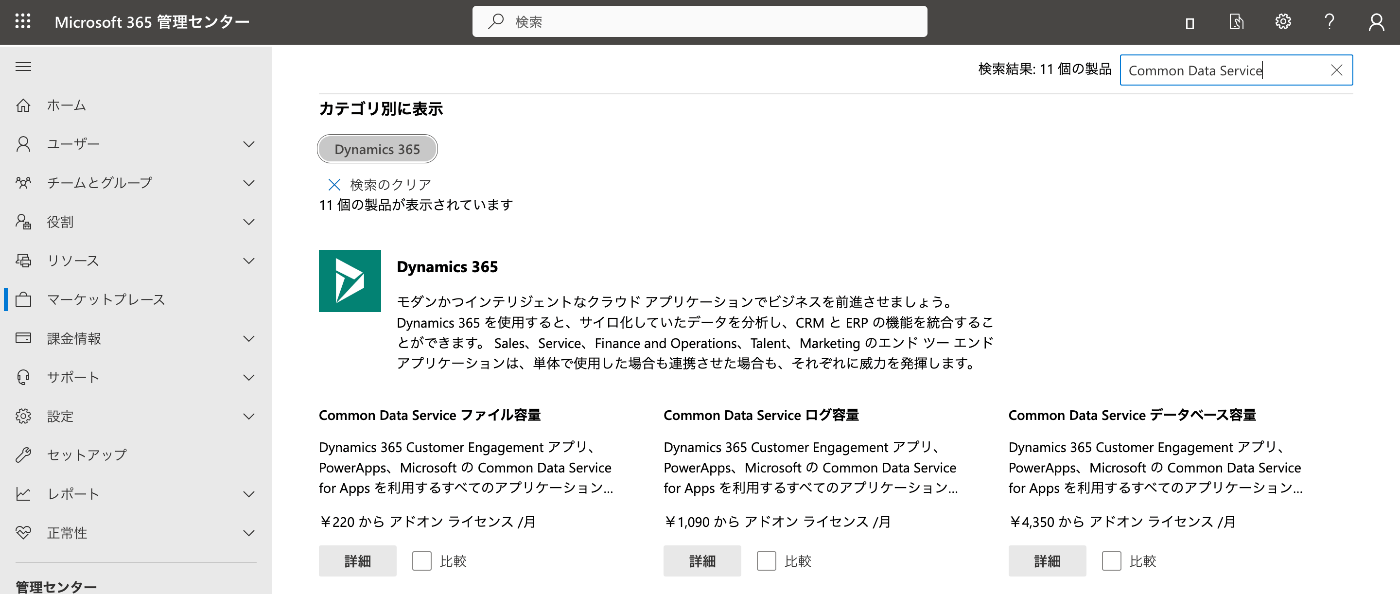Screen dimensions: 1400x594
Task: Click the Marketplace bag icon
Action: (24, 300)
